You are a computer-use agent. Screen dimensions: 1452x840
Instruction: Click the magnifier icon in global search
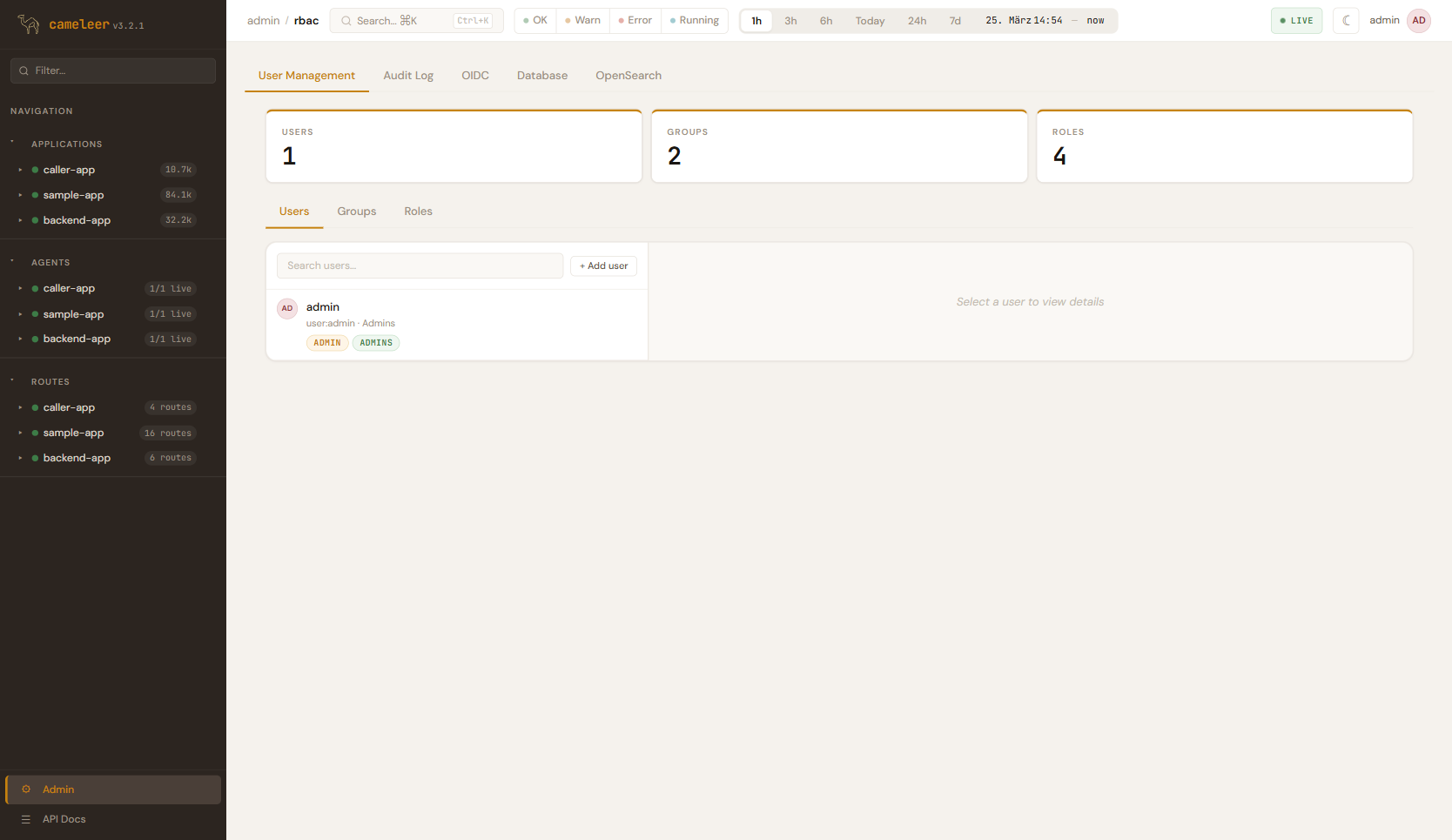346,21
